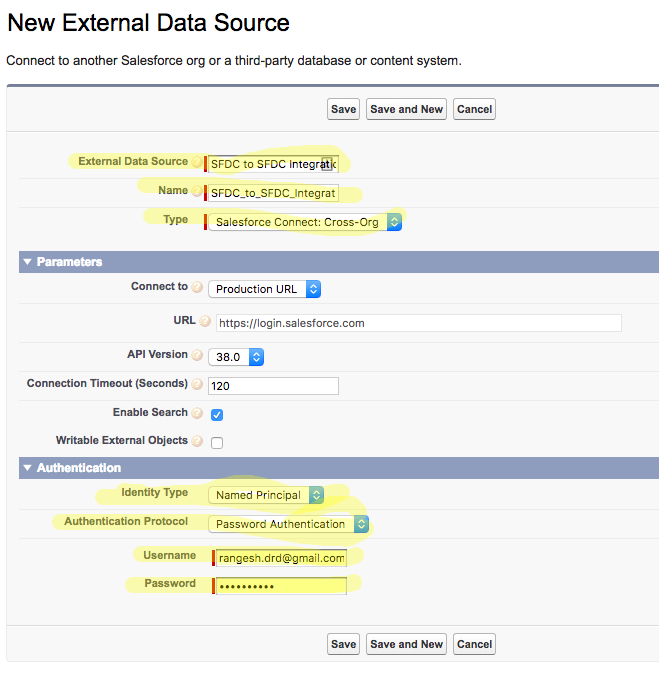Click the top Save and New button
Screen dimensions: 659x689
click(x=406, y=109)
